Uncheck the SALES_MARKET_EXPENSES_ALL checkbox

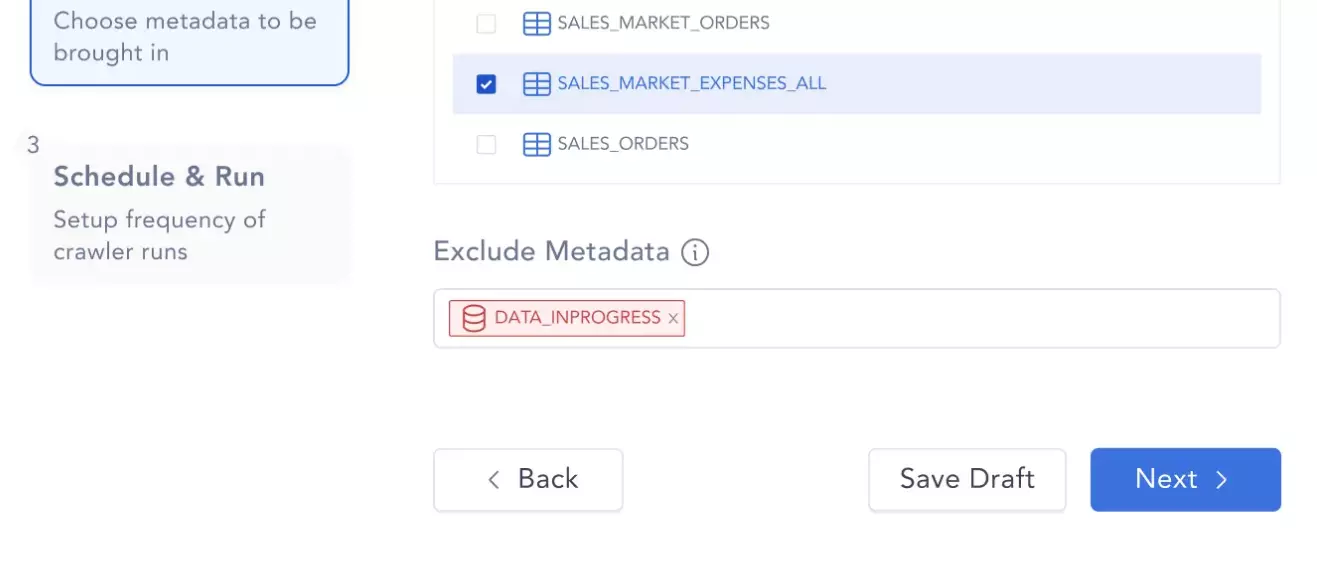pos(486,84)
